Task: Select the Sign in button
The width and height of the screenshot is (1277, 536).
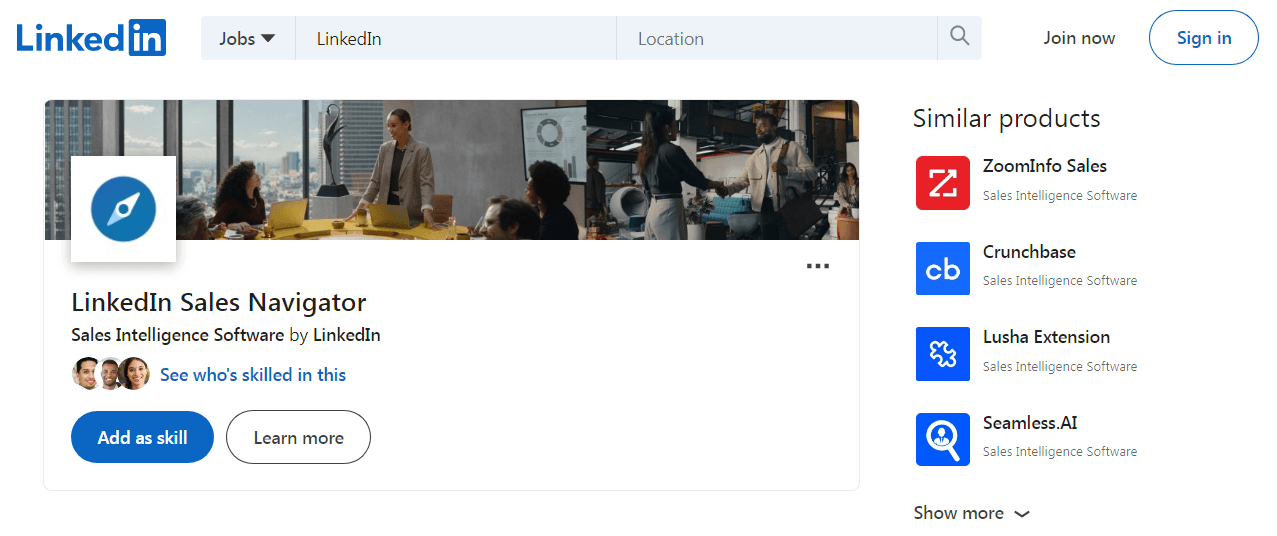Action: (1203, 38)
